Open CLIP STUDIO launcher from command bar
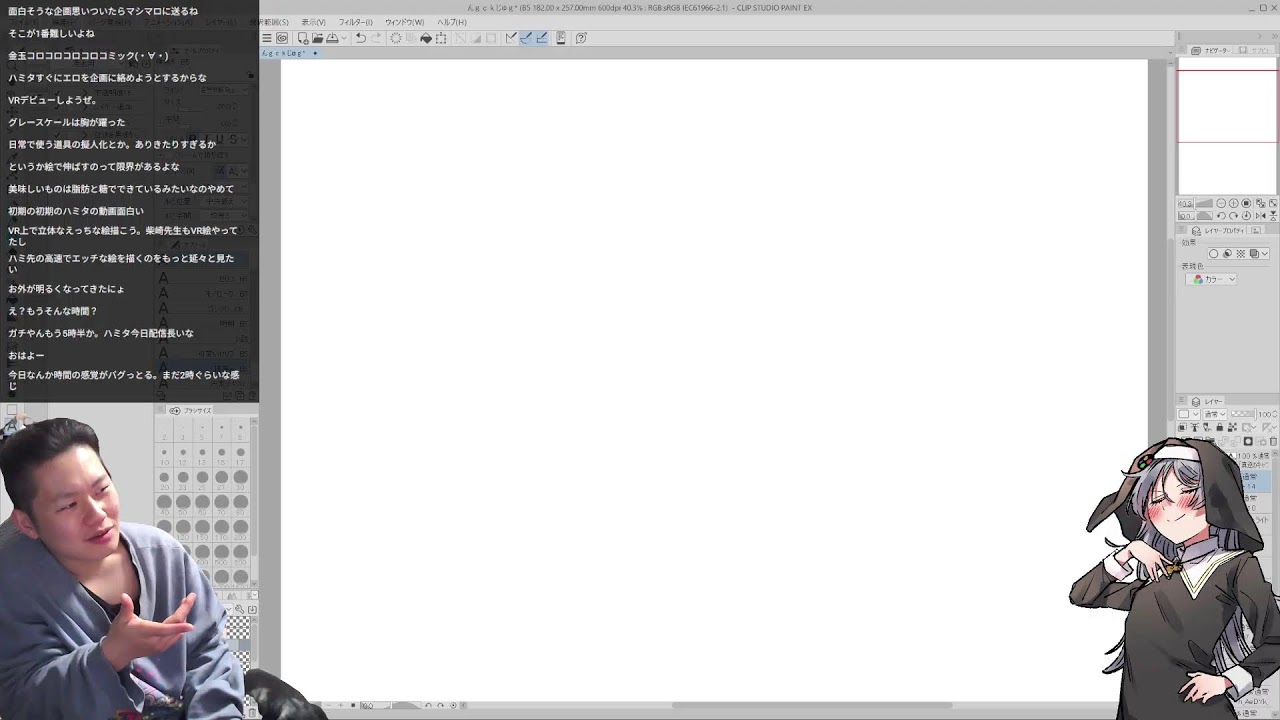This screenshot has width=1280, height=720. 282,38
